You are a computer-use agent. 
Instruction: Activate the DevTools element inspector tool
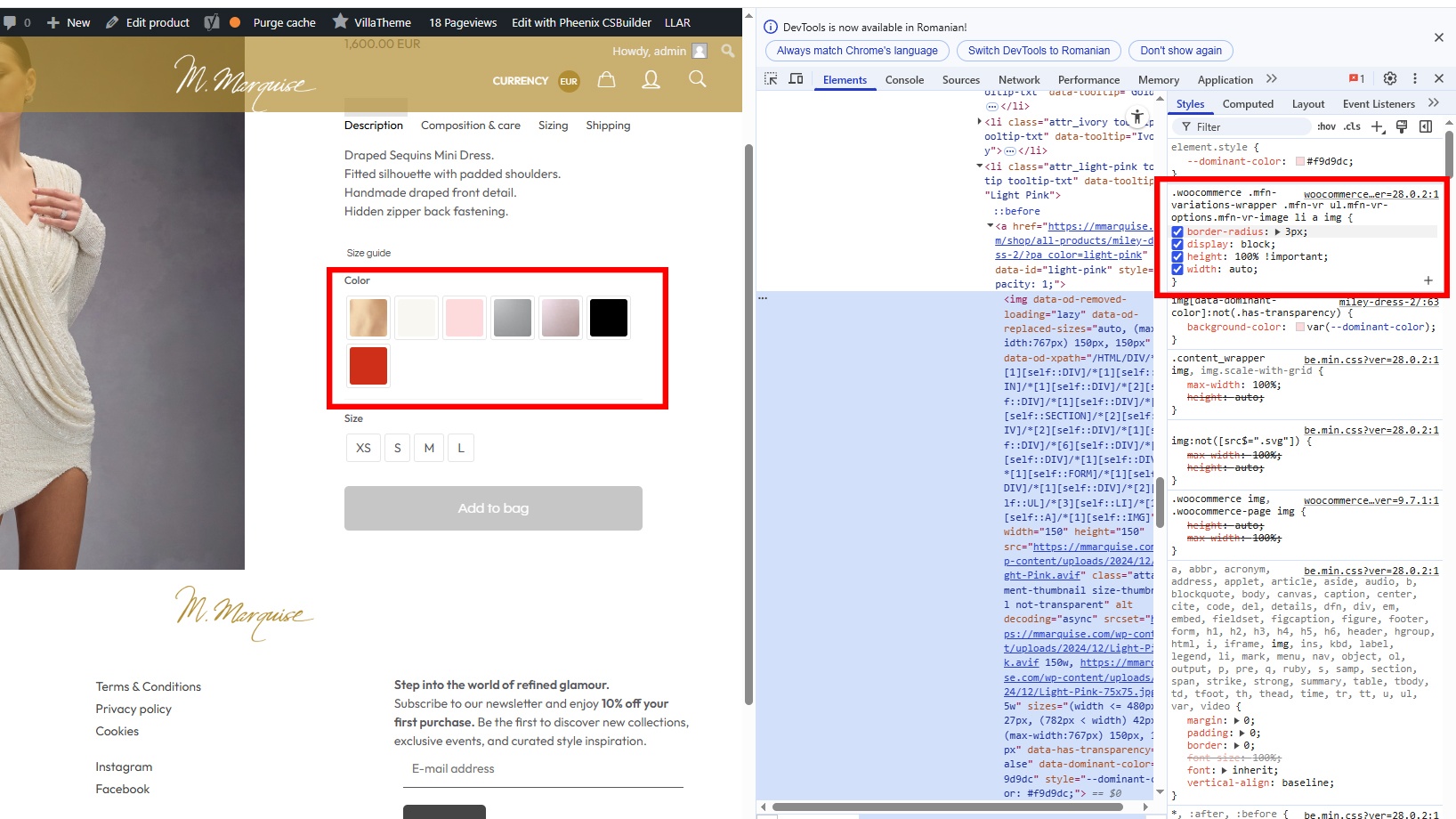(771, 79)
